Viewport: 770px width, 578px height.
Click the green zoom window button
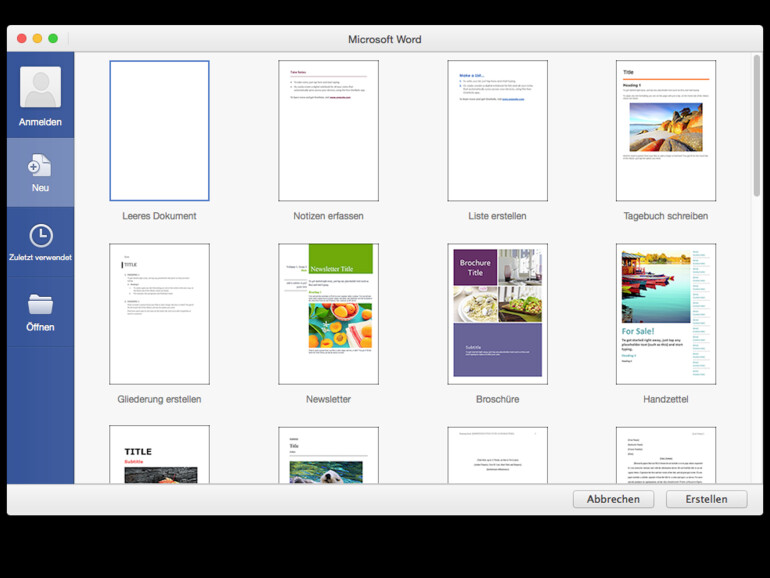(54, 39)
